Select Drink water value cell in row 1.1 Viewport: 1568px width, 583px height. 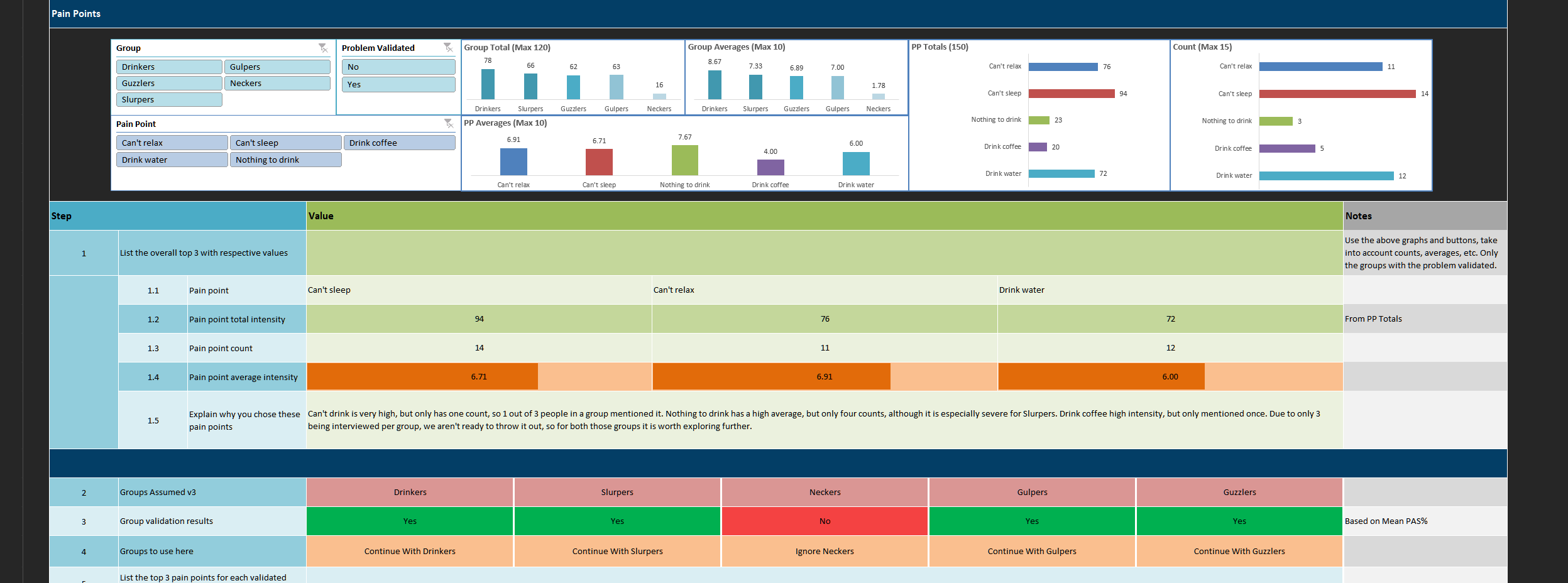pos(1170,290)
